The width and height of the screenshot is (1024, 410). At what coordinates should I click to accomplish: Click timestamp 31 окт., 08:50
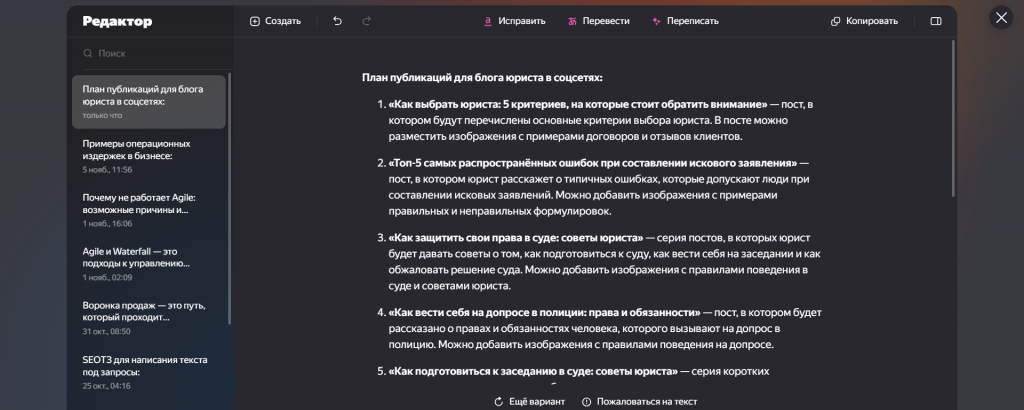[106, 332]
